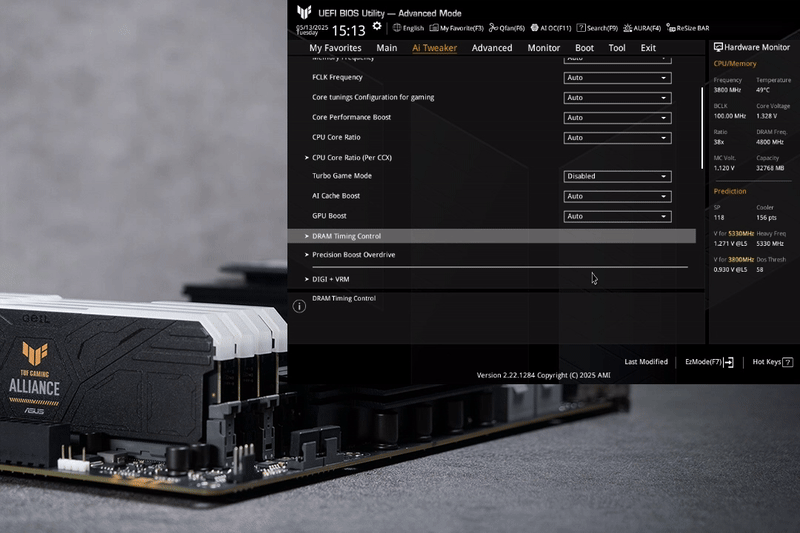Click the Hardware Monitor screen icon

tap(718, 47)
